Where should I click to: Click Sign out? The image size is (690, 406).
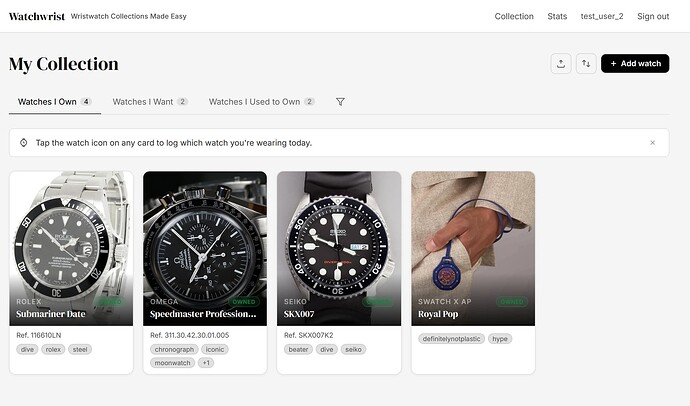pyautogui.click(x=653, y=16)
